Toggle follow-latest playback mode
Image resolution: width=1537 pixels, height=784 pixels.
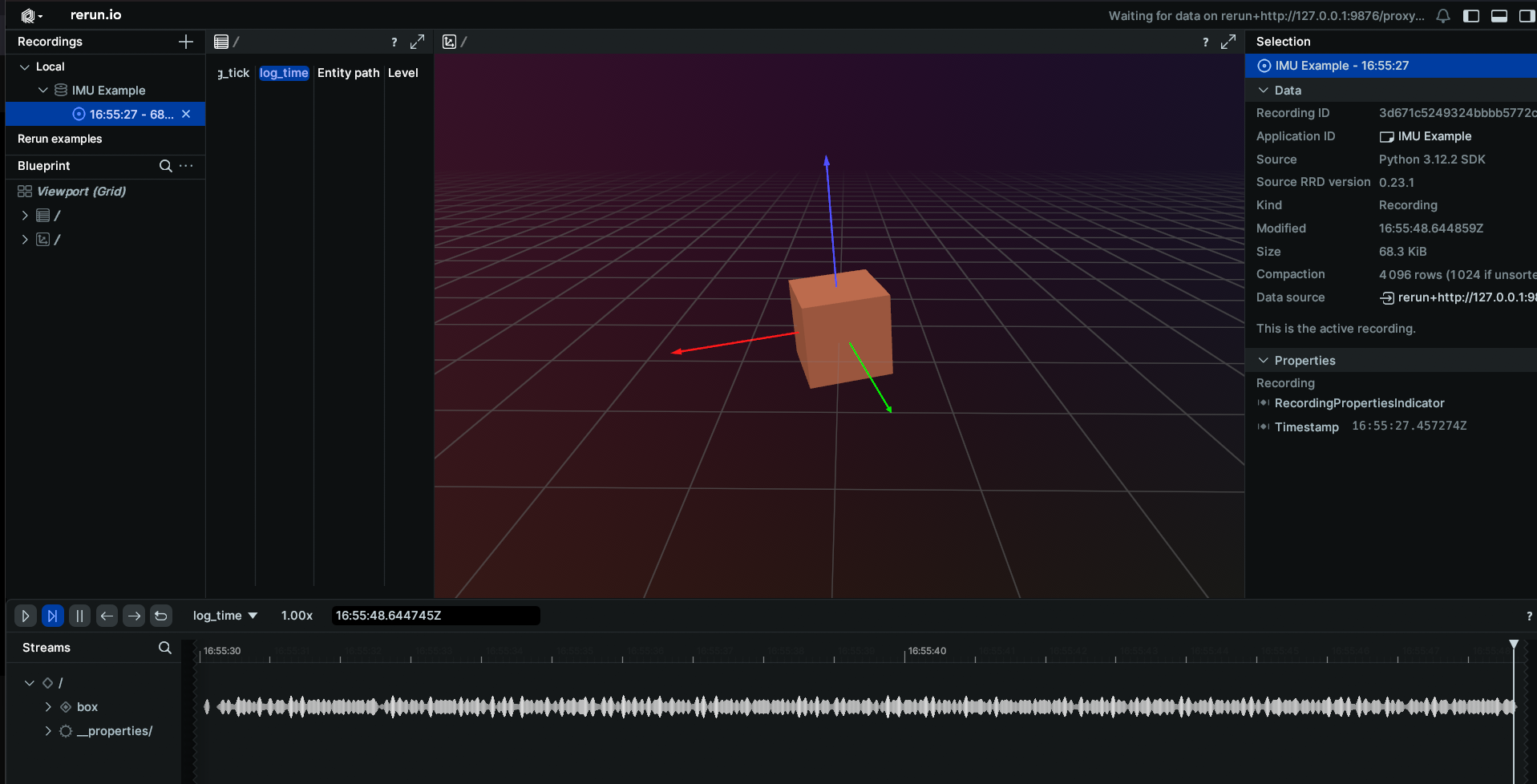pyautogui.click(x=52, y=616)
